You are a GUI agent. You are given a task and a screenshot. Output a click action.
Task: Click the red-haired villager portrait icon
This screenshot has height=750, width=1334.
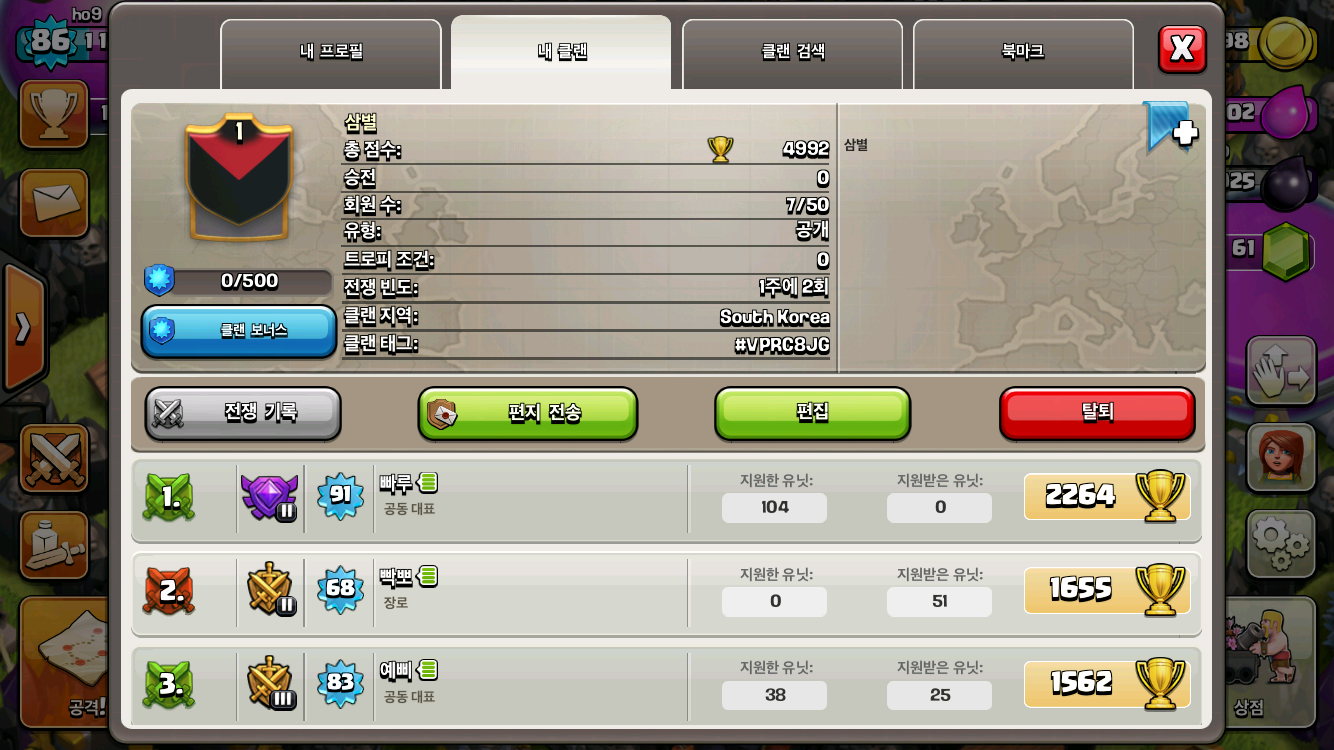(x=1280, y=457)
